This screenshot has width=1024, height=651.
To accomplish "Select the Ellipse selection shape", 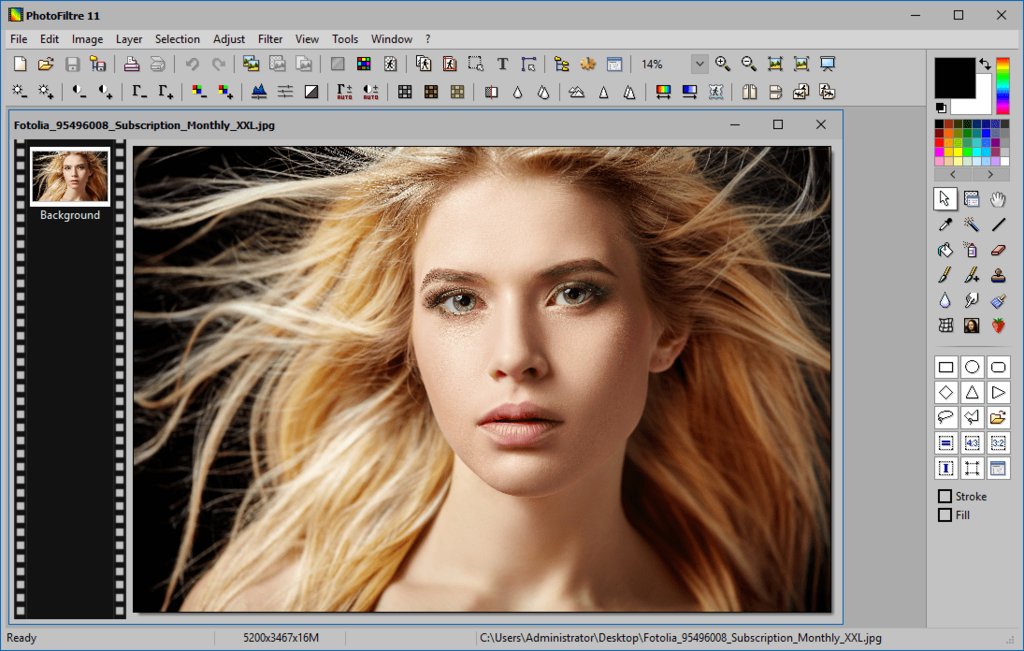I will click(971, 367).
